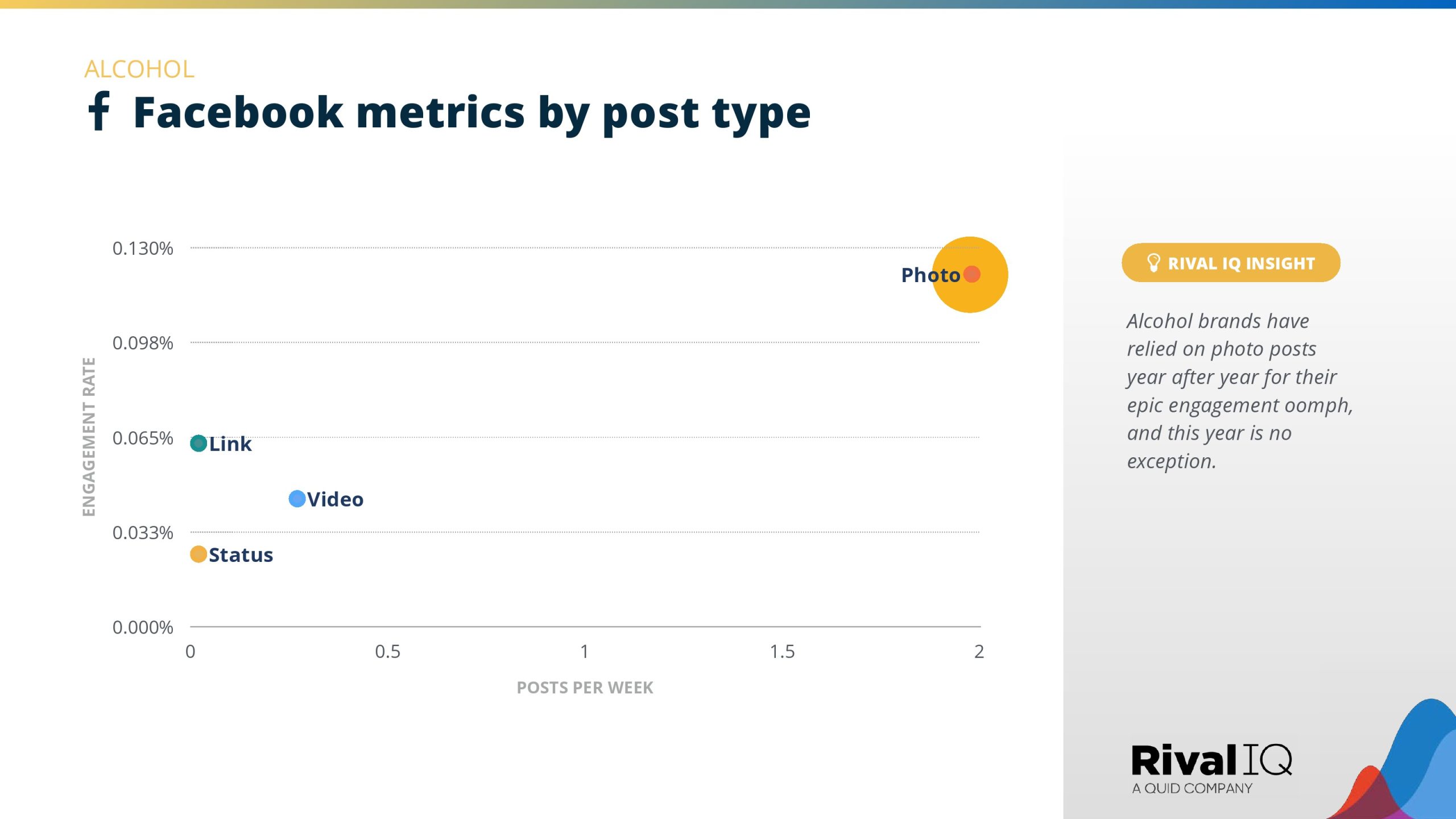
Task: Click the "Facebook metrics by post type" title
Action: (x=471, y=113)
